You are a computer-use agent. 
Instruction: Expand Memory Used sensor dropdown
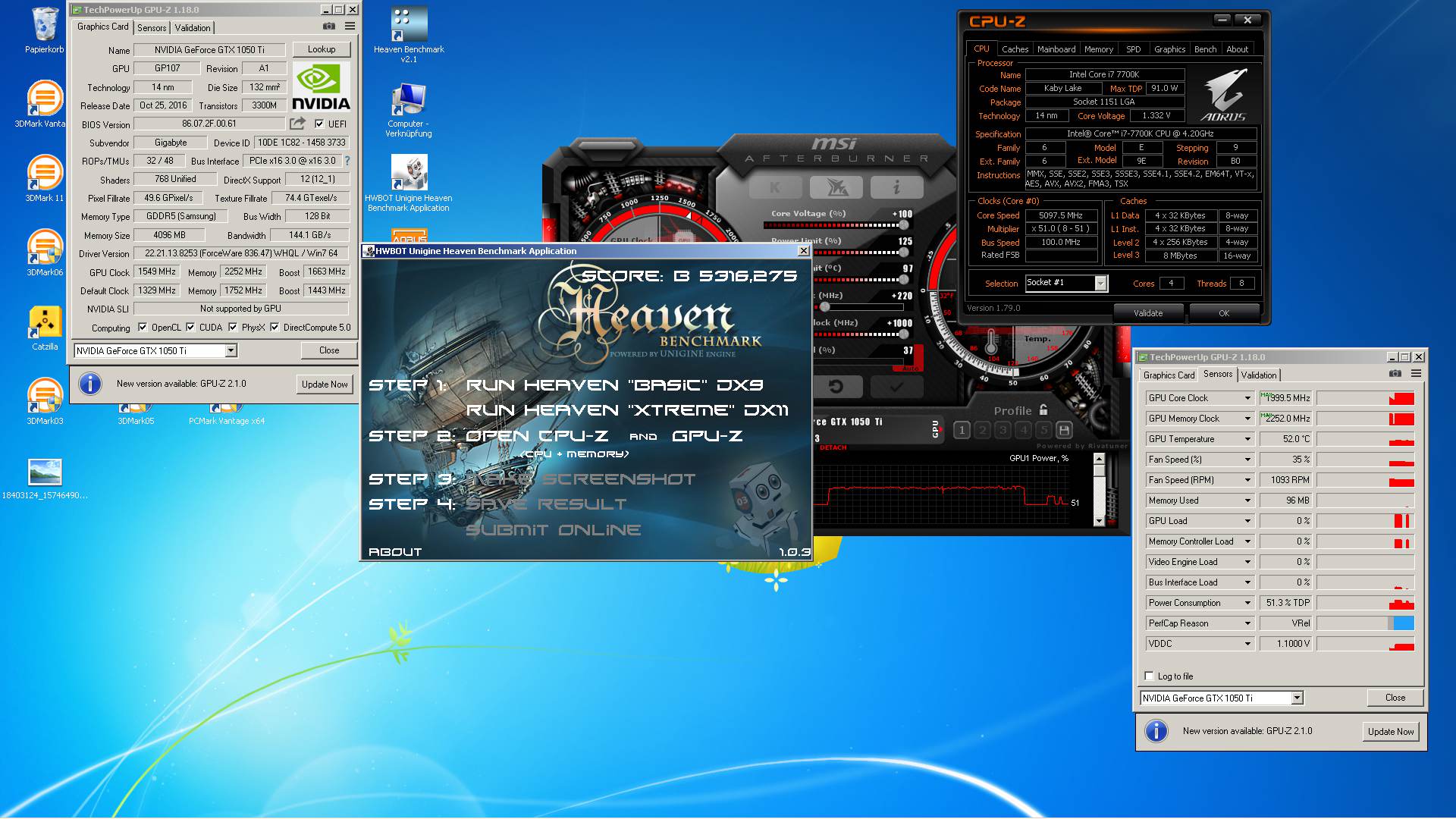pyautogui.click(x=1247, y=500)
